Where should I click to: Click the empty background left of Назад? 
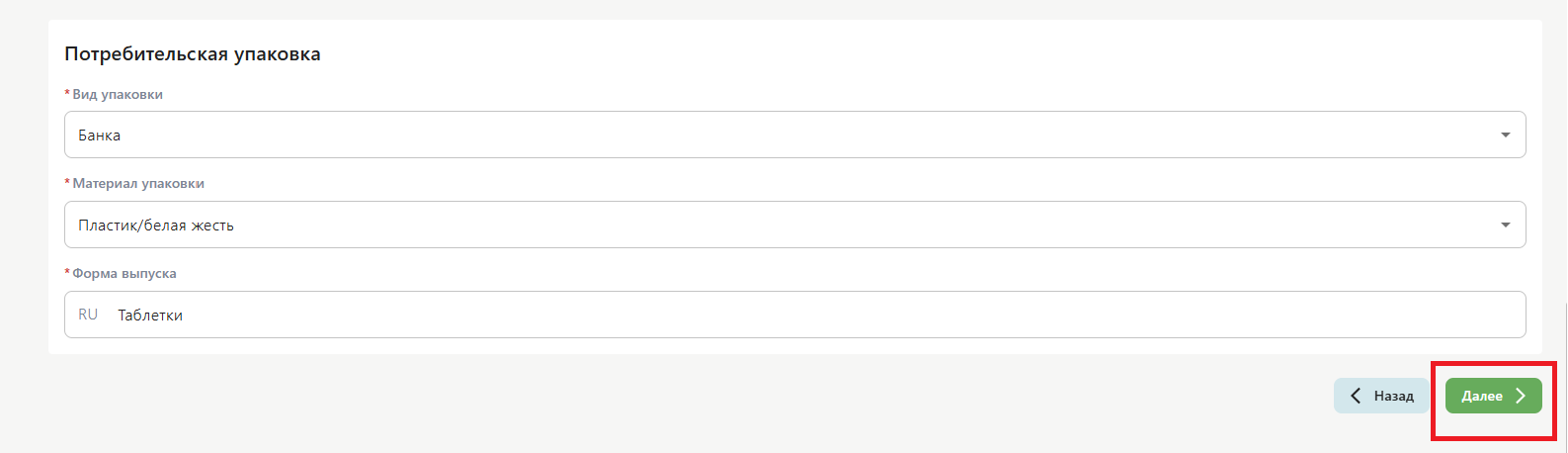[x=692, y=396]
